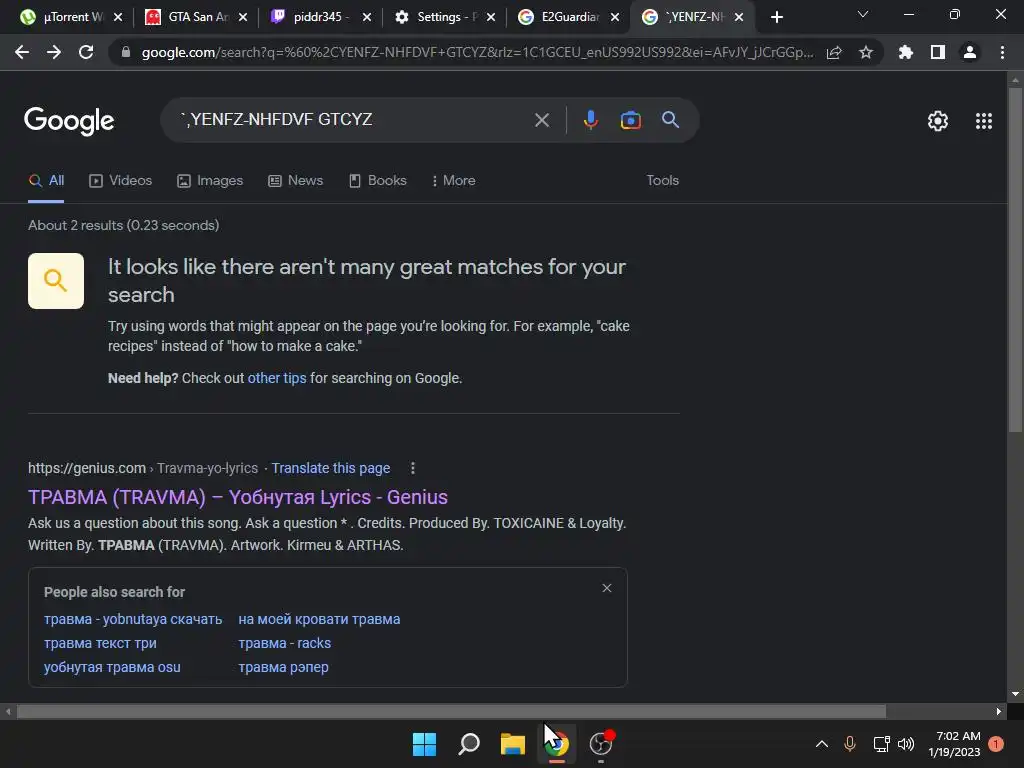View site info via padlock icon

pyautogui.click(x=125, y=52)
